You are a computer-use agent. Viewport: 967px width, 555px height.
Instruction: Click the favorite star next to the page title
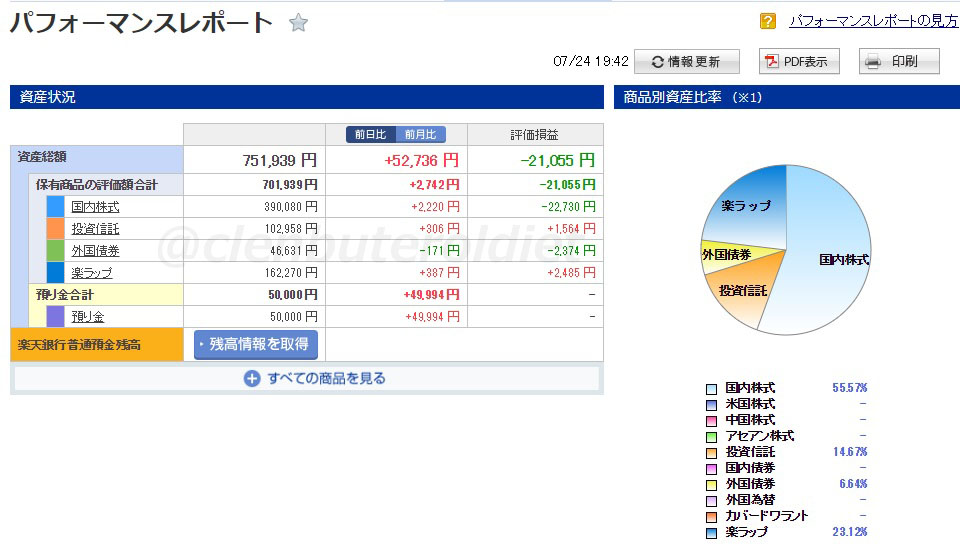tap(298, 23)
